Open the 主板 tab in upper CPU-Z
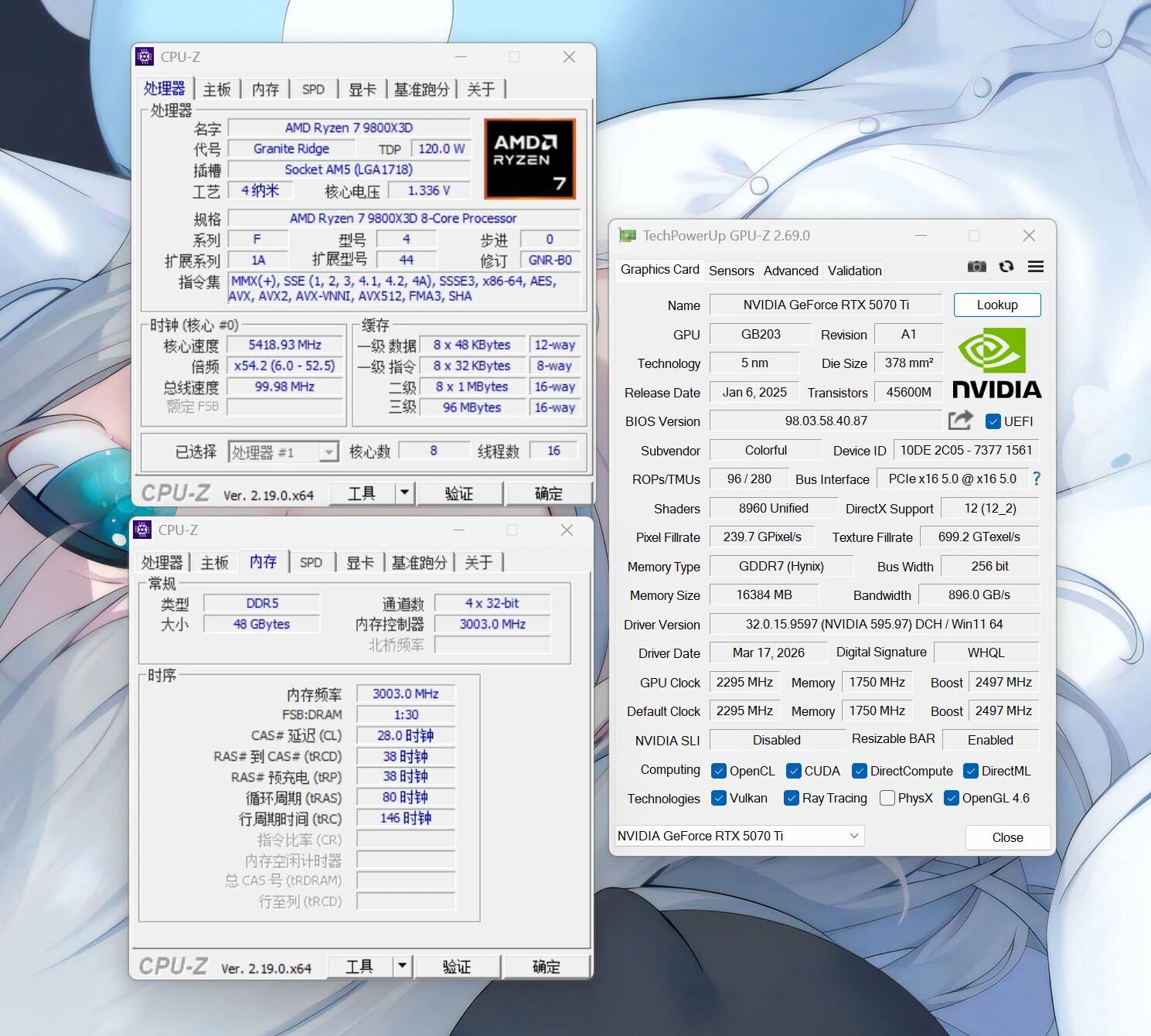Image resolution: width=1151 pixels, height=1036 pixels. pyautogui.click(x=217, y=90)
